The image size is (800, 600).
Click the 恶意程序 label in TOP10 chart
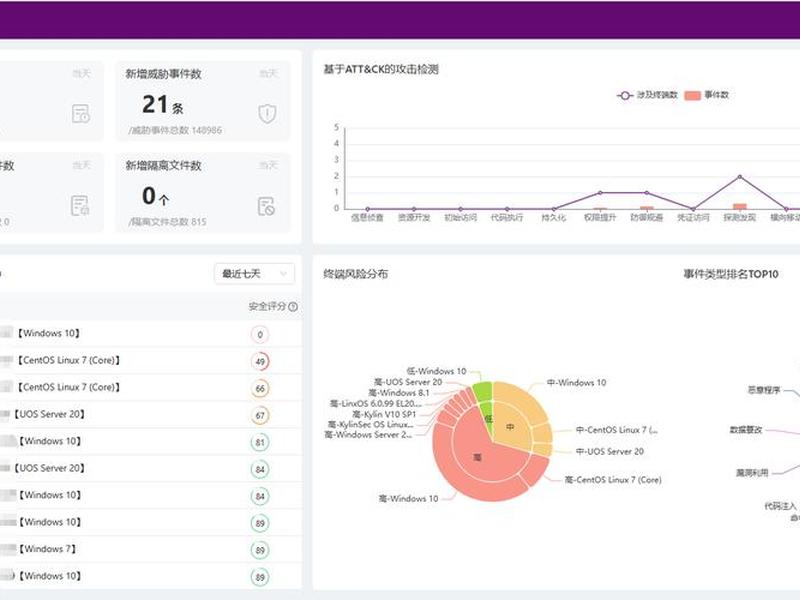click(764, 390)
